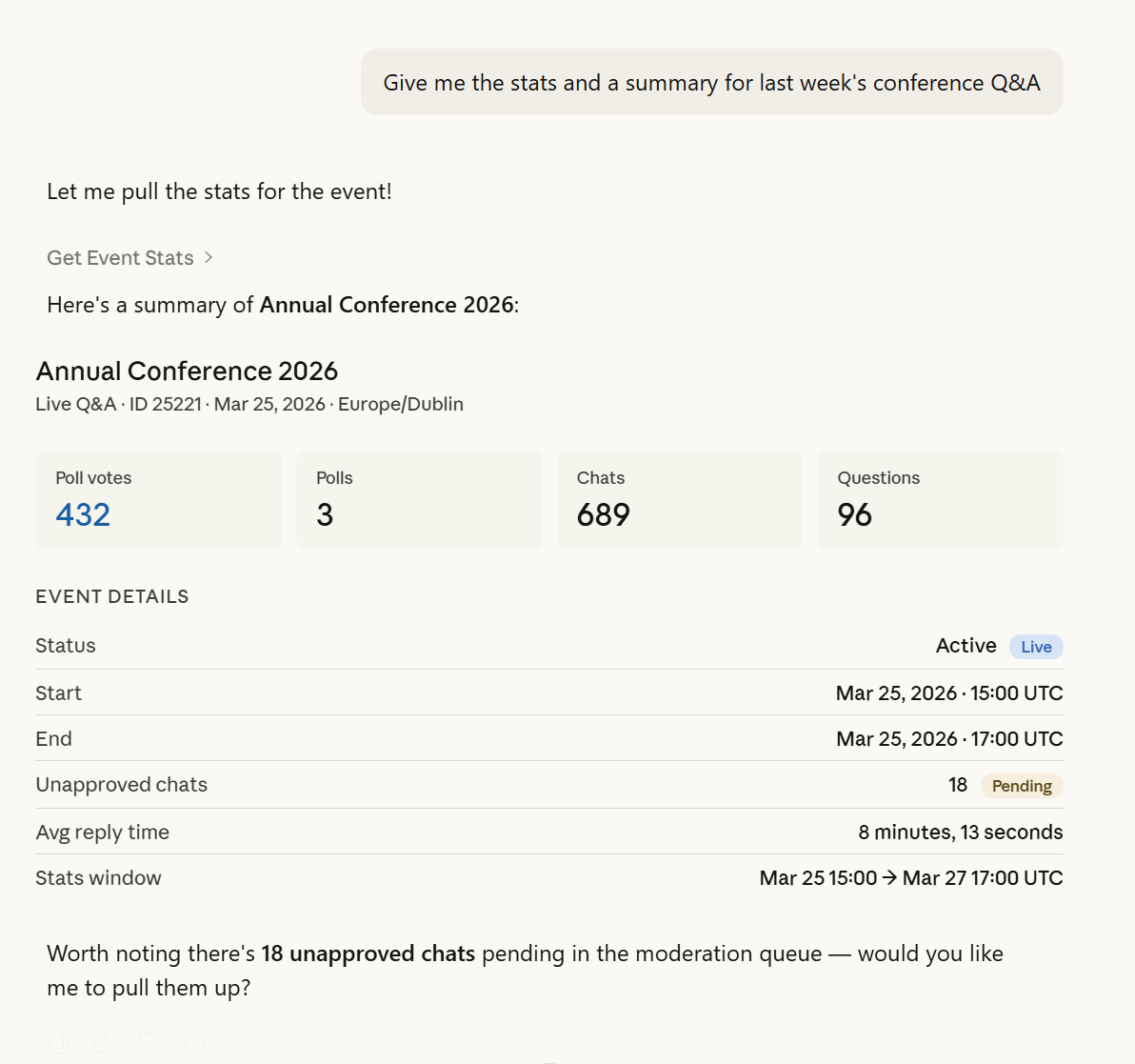The image size is (1135, 1064).
Task: Click the 8 minutes, 13 seconds value
Action: click(x=960, y=833)
